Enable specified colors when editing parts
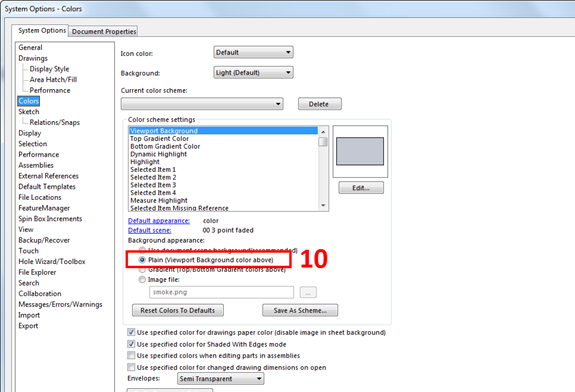 pyautogui.click(x=131, y=355)
